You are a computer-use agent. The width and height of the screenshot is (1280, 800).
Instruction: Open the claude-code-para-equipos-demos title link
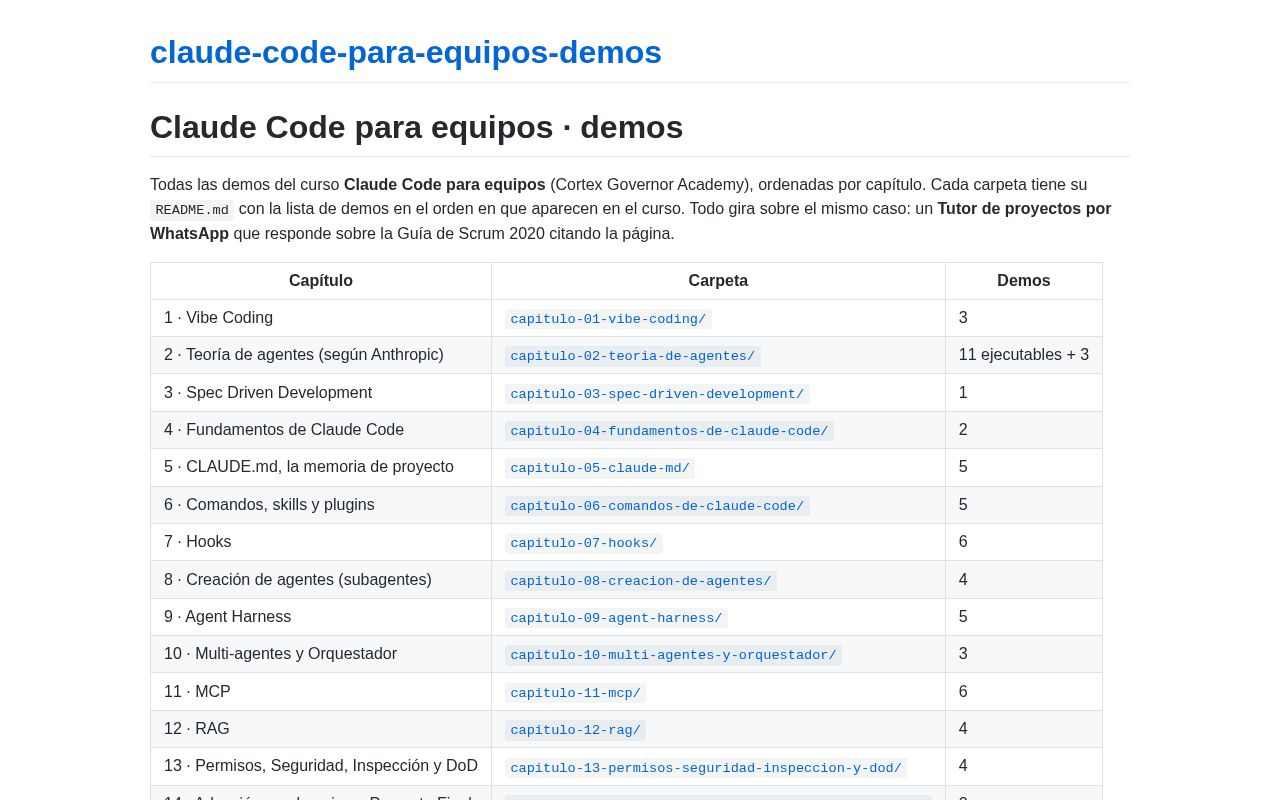coord(406,52)
